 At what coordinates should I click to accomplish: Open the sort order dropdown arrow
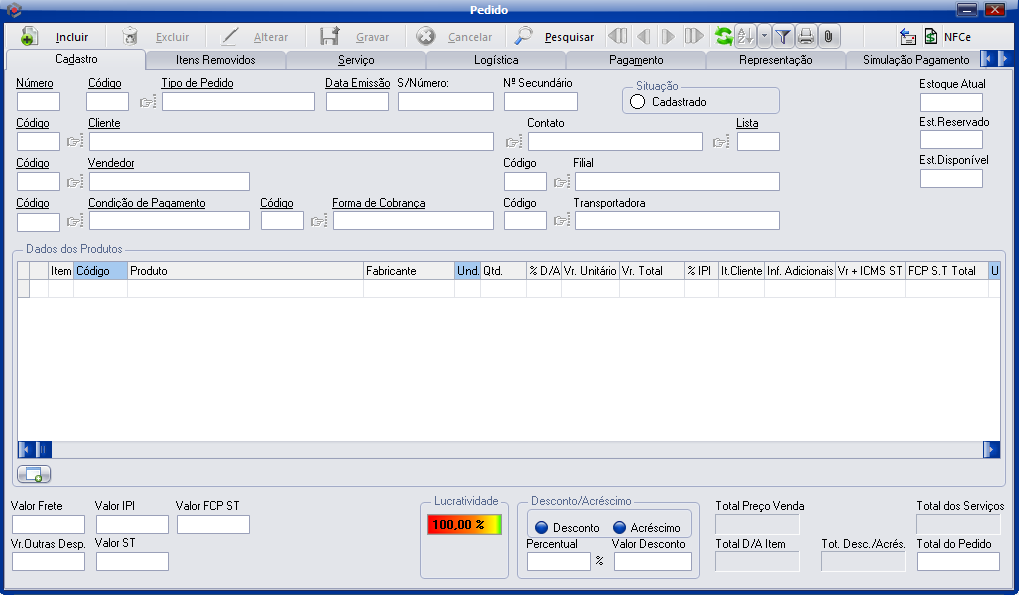click(764, 37)
